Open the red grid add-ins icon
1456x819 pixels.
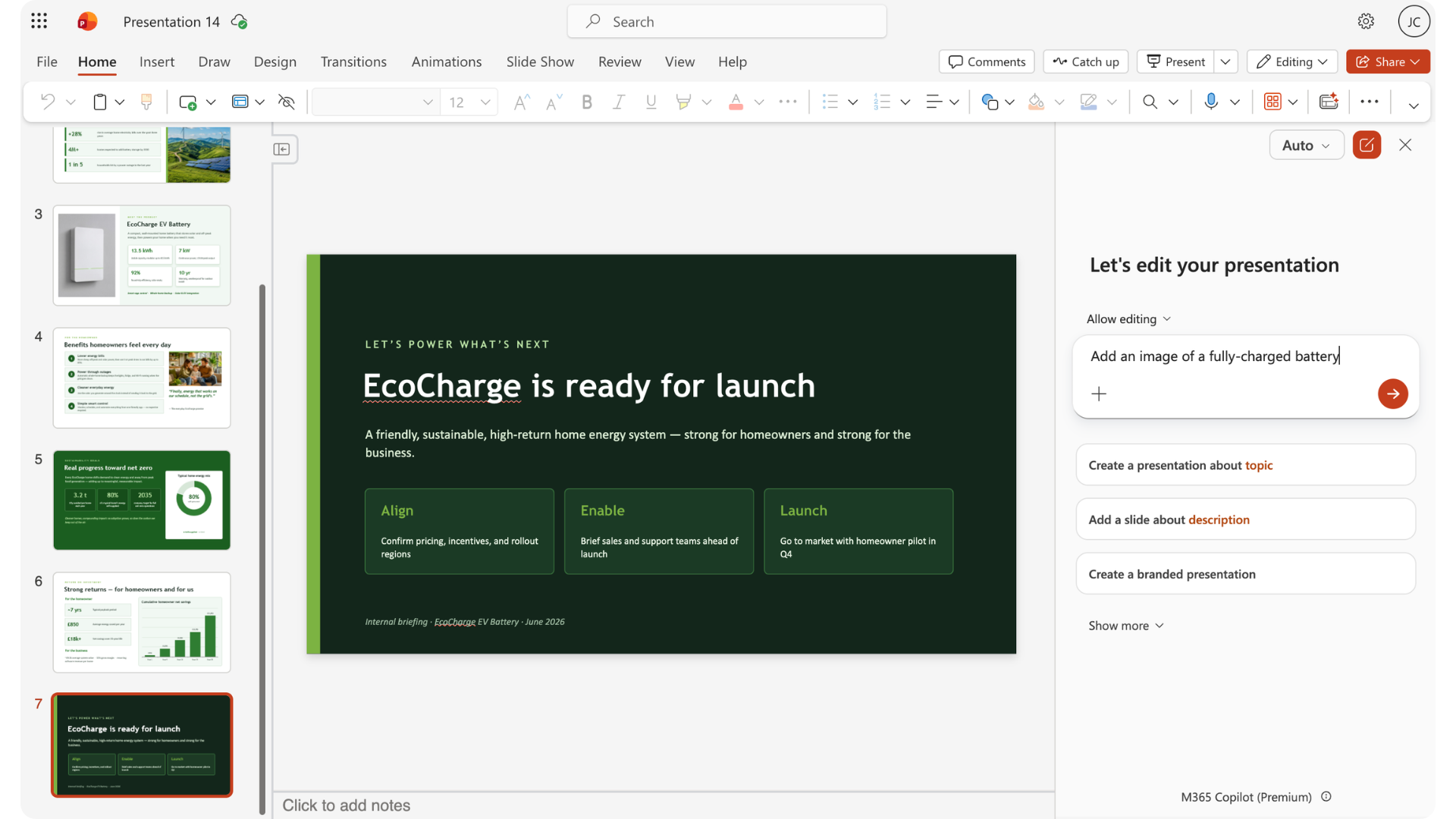pyautogui.click(x=1272, y=102)
